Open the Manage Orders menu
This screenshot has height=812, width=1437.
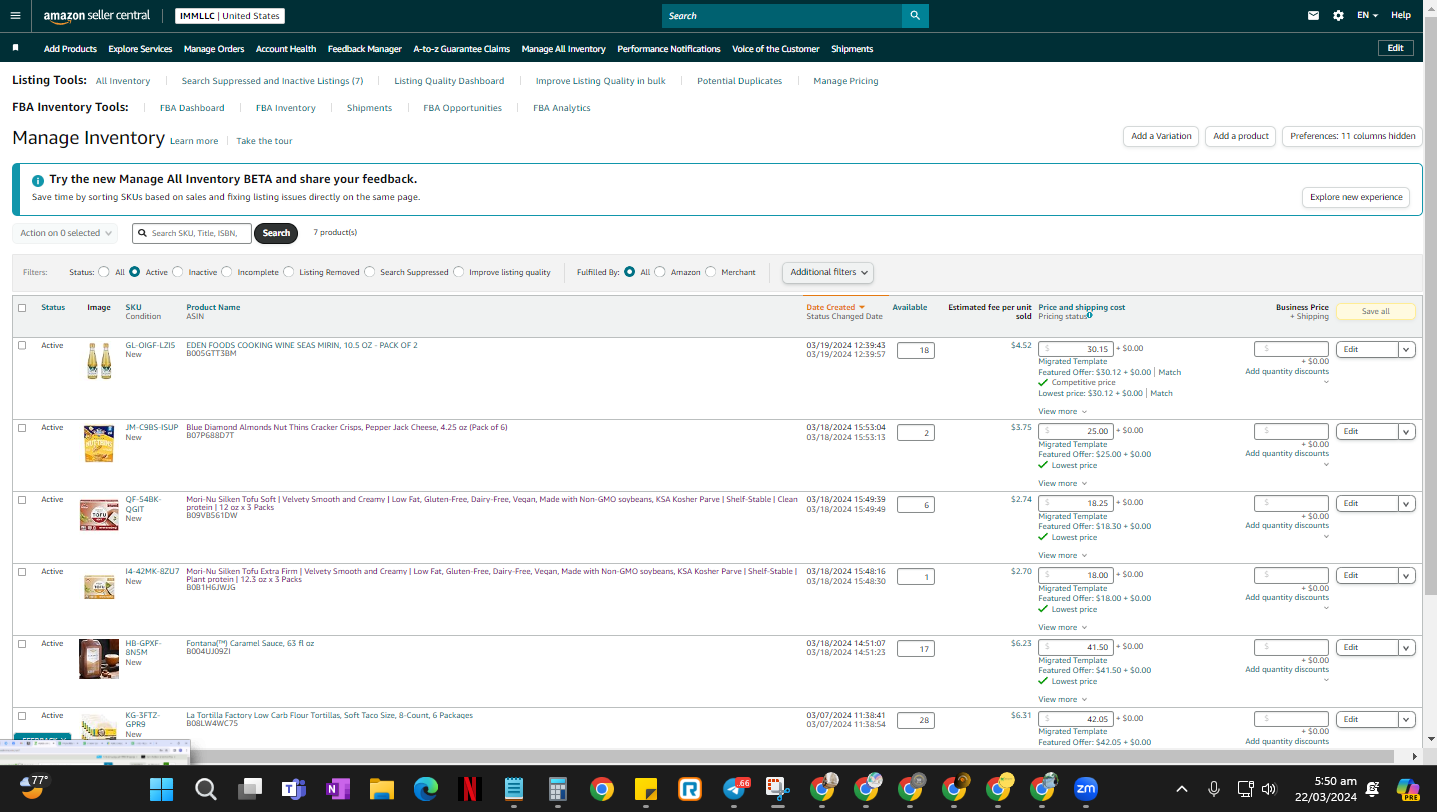click(x=214, y=49)
